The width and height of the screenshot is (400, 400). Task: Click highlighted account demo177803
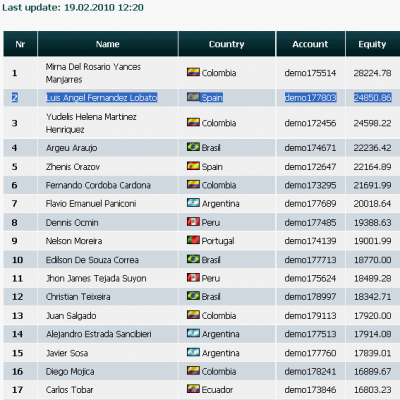click(x=310, y=98)
